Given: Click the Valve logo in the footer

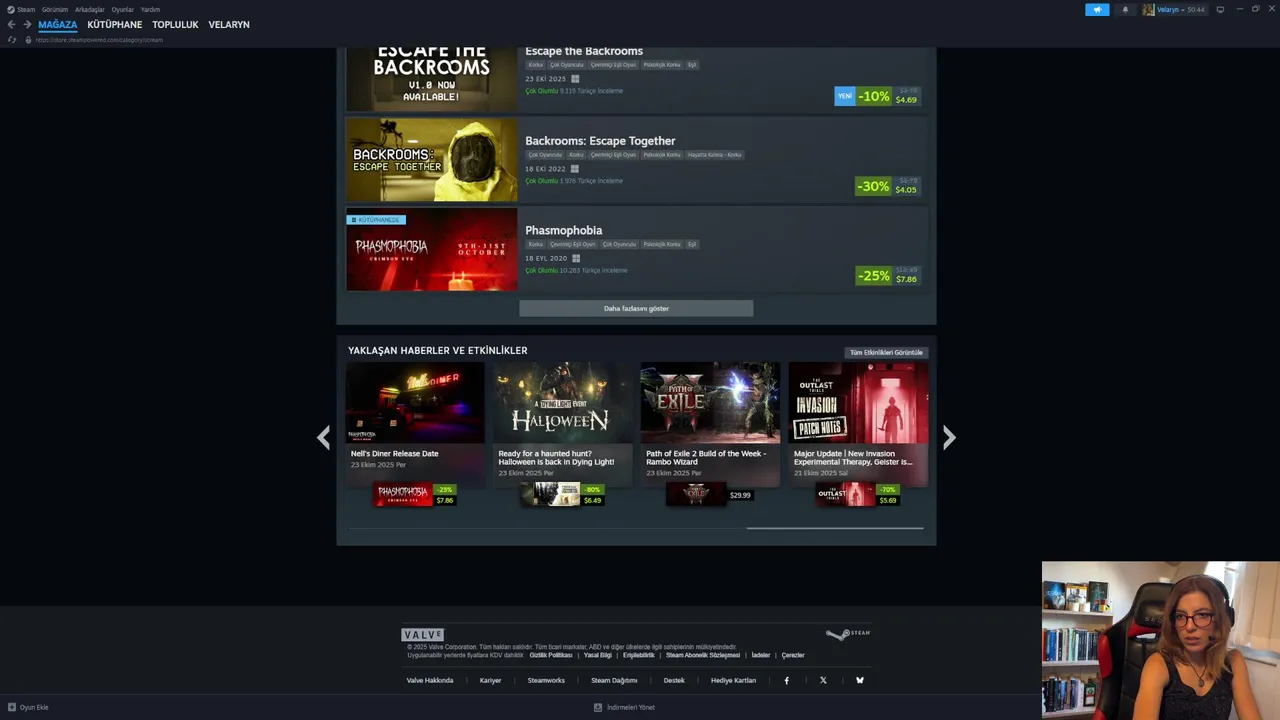Looking at the screenshot, I should (x=422, y=634).
